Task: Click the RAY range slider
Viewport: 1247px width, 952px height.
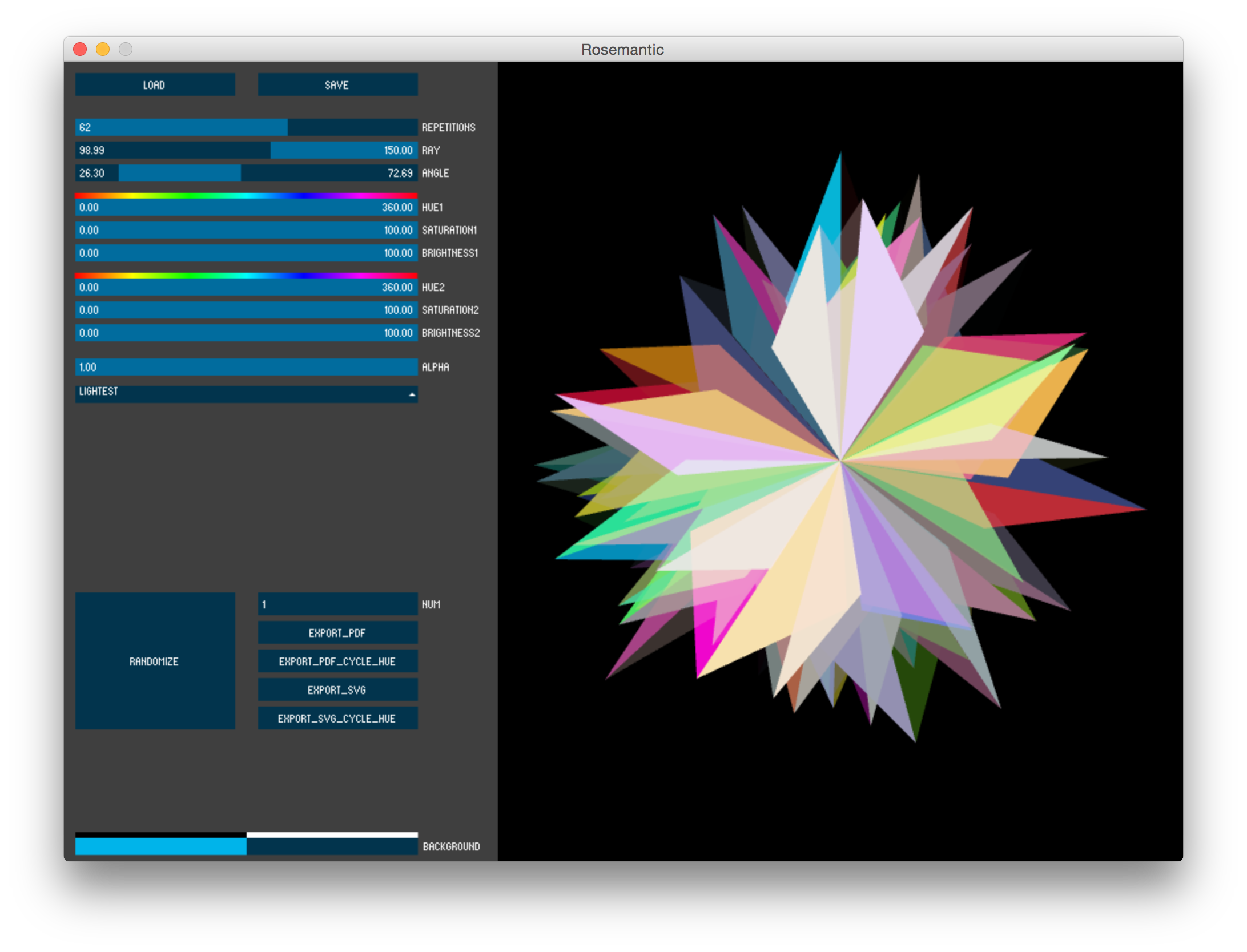Action: (246, 150)
